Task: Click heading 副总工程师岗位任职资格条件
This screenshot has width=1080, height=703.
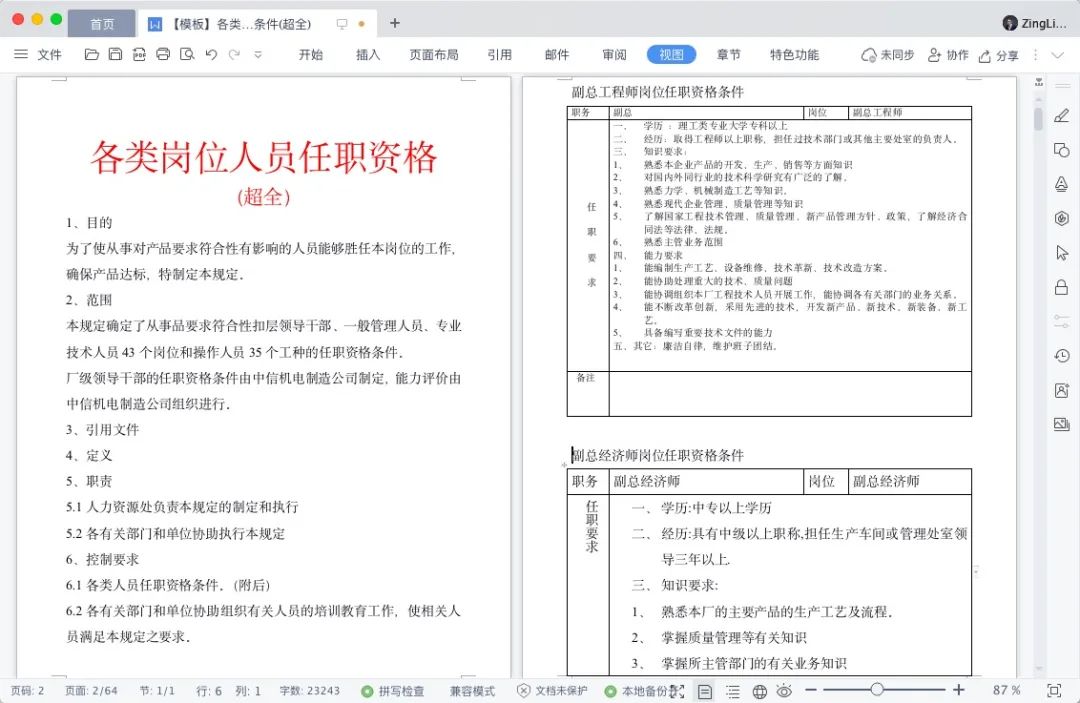Action: point(658,92)
